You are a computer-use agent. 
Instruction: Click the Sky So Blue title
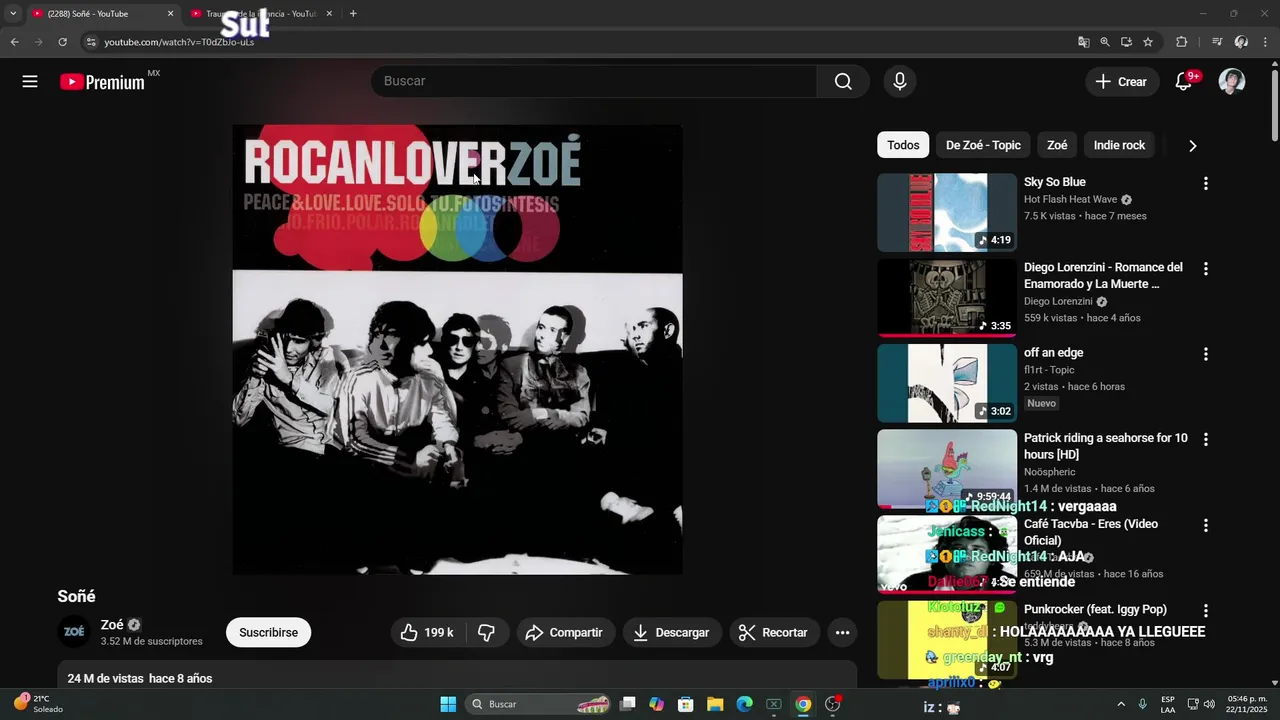(x=1054, y=182)
